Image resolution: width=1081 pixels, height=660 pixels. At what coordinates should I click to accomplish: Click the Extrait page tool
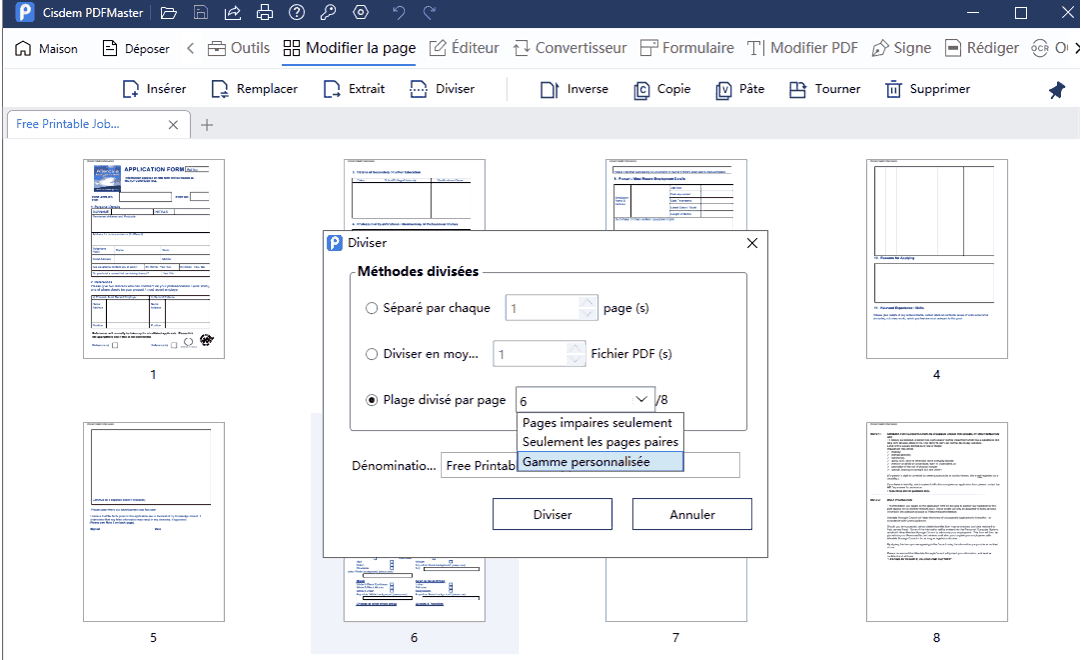click(x=354, y=89)
